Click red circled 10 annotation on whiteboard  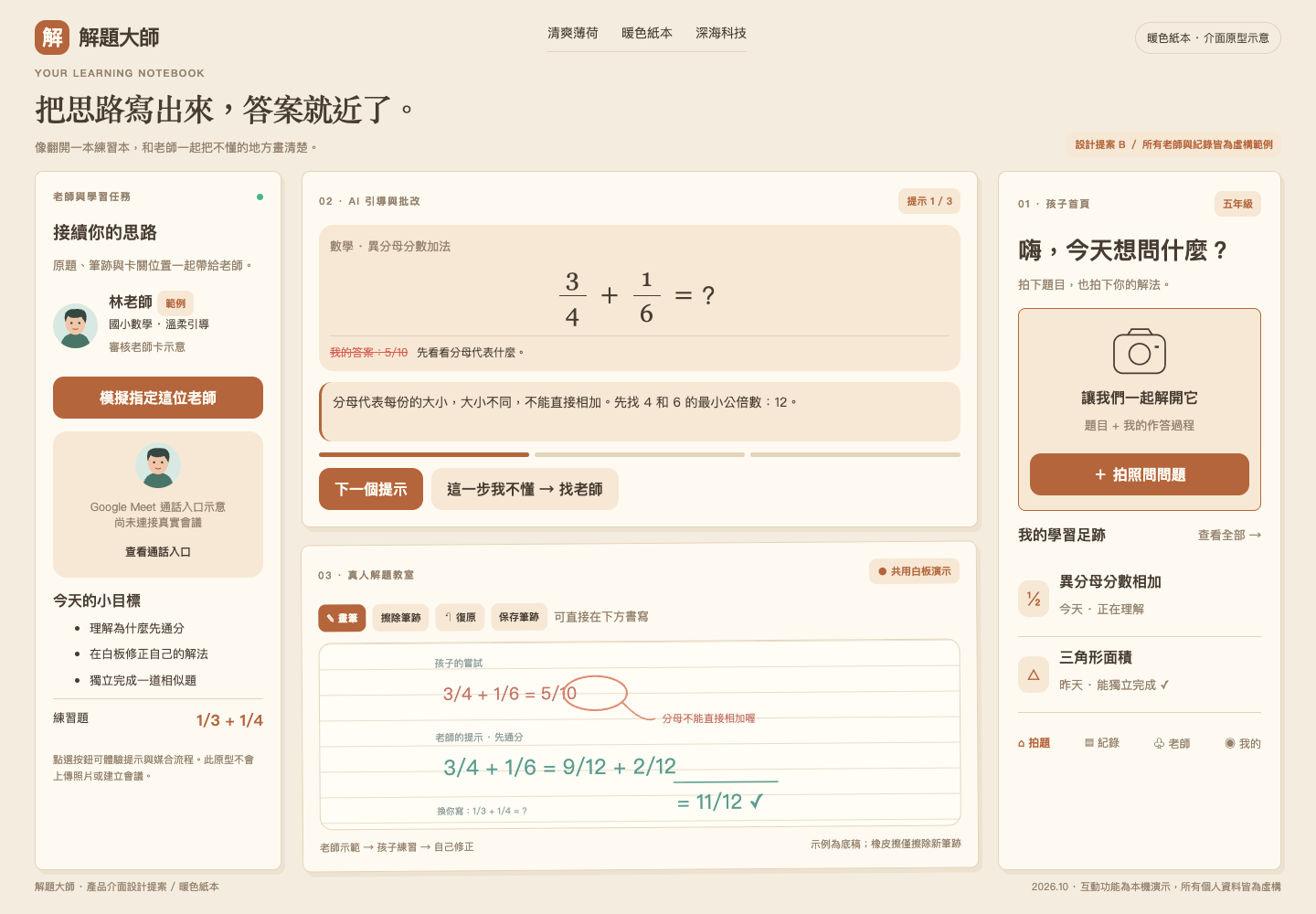pos(594,693)
